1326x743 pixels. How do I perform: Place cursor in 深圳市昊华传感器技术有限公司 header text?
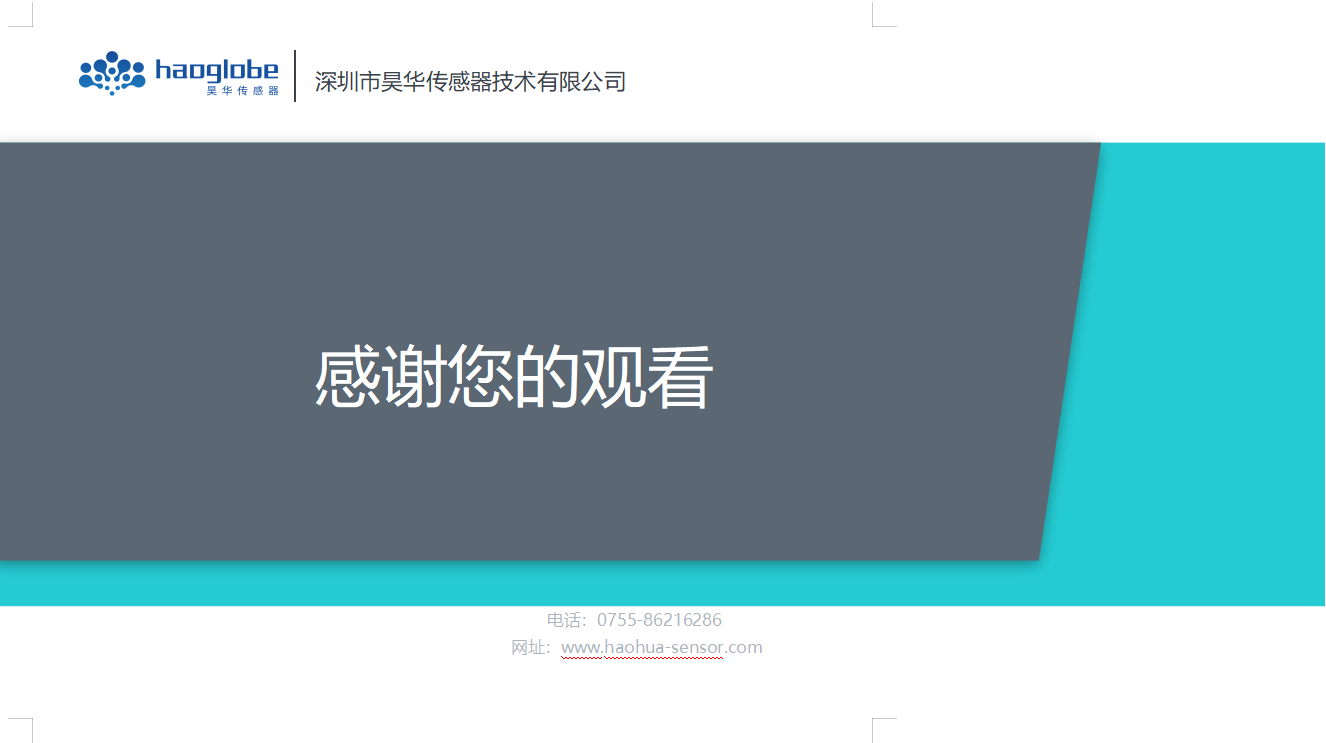tap(470, 82)
